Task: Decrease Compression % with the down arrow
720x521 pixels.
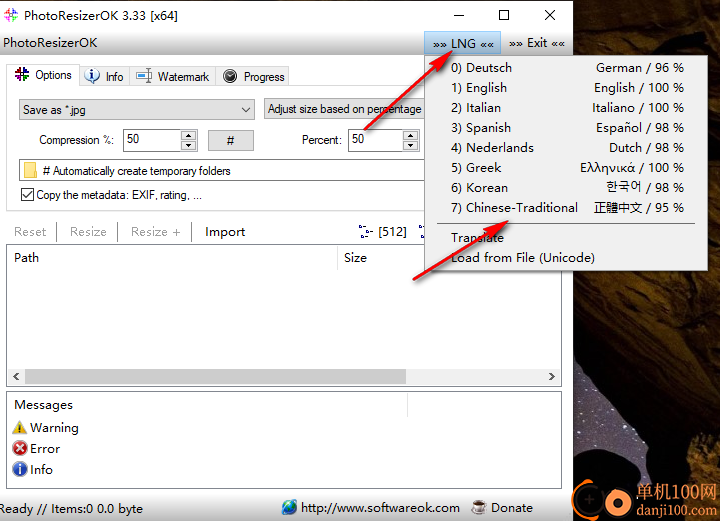Action: (x=188, y=146)
